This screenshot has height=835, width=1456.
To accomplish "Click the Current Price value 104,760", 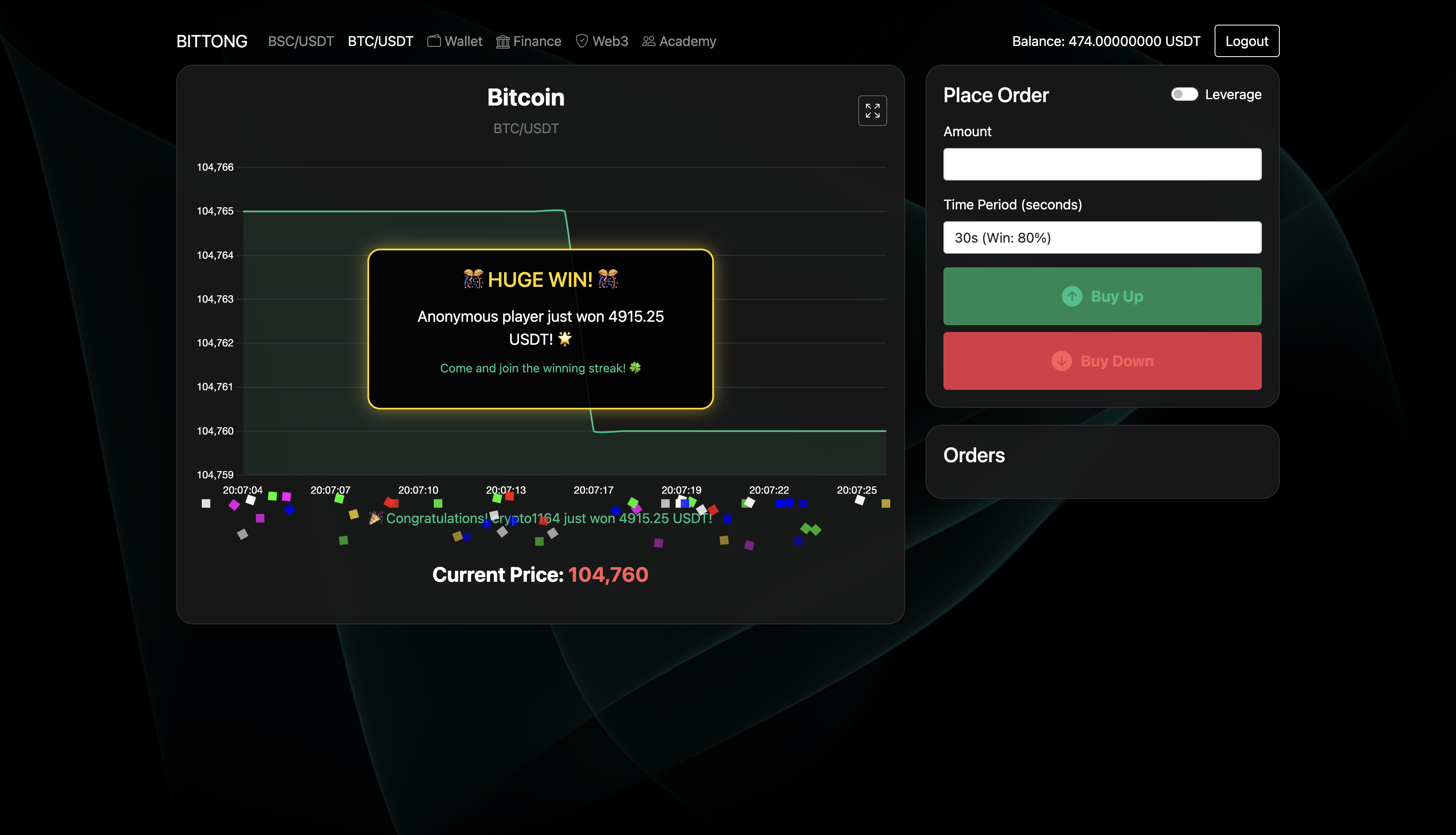I will click(608, 575).
